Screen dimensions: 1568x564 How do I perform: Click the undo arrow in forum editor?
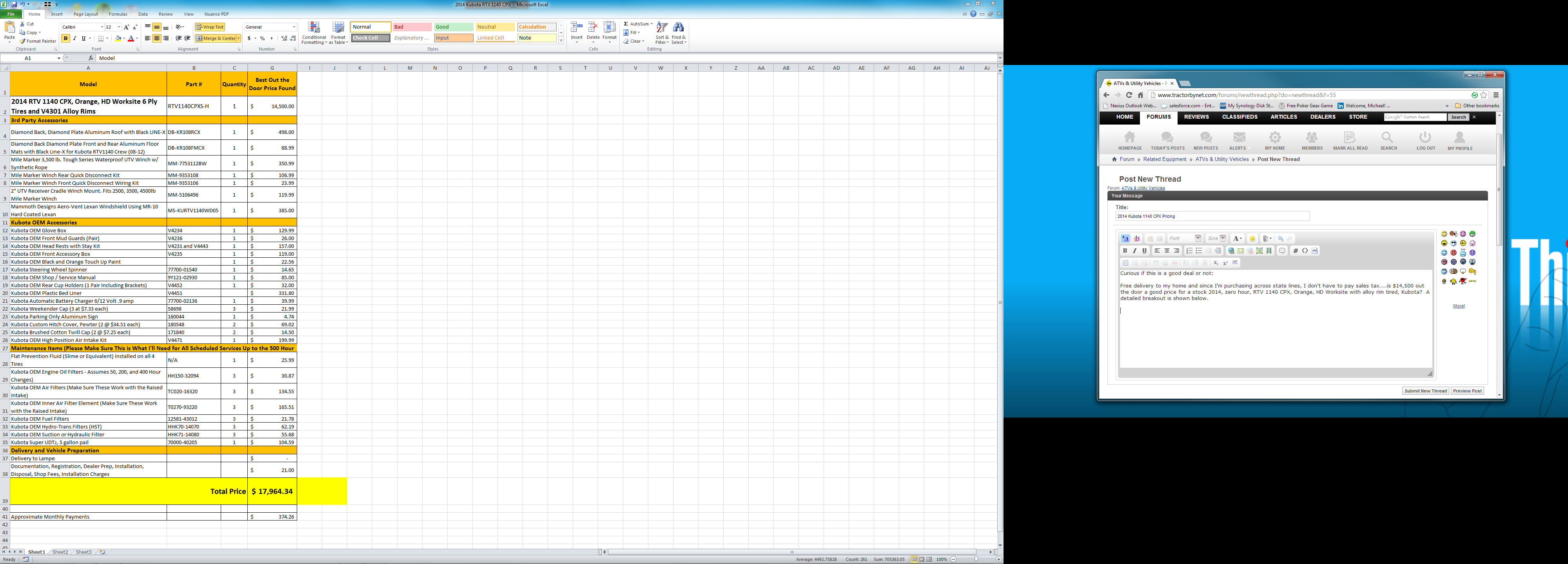[x=1280, y=239]
